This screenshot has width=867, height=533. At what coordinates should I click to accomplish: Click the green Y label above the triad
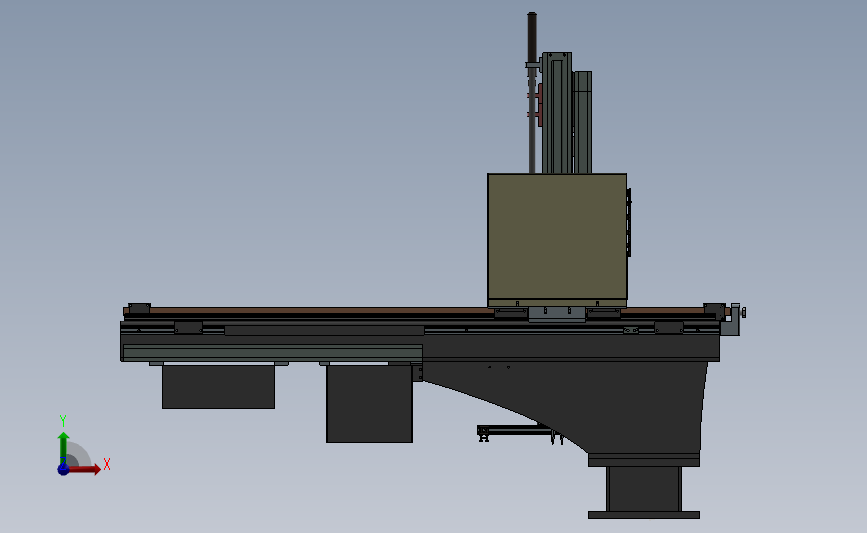pyautogui.click(x=63, y=421)
